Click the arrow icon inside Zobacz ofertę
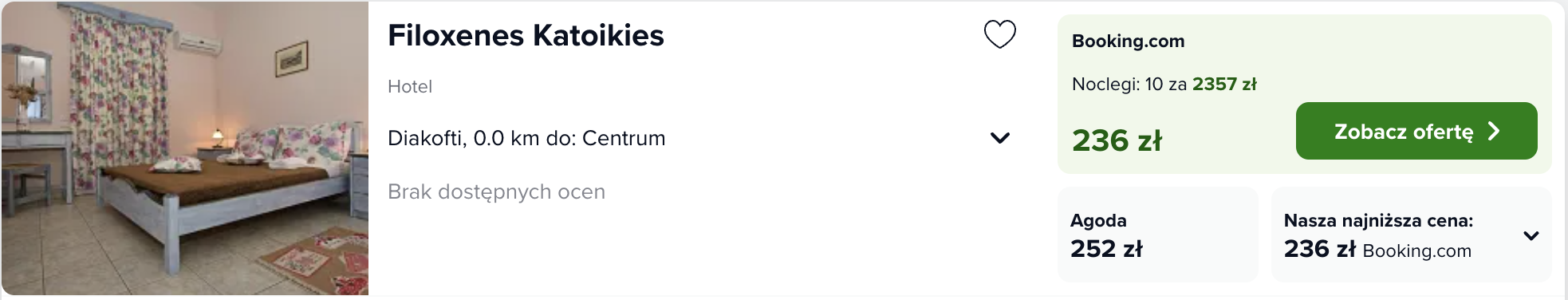 (x=1494, y=131)
